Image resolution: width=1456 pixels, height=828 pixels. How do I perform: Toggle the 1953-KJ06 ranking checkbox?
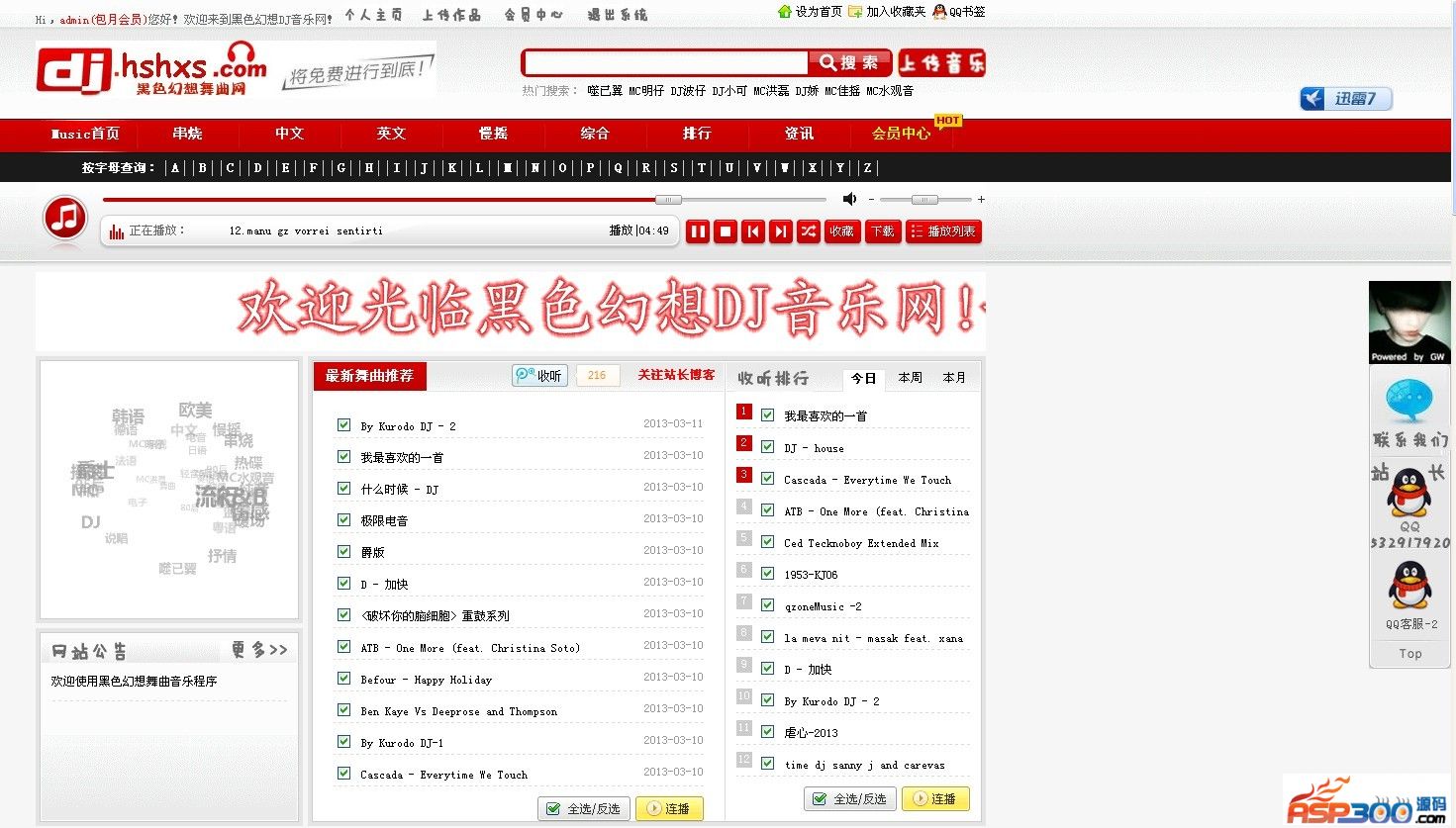[767, 573]
